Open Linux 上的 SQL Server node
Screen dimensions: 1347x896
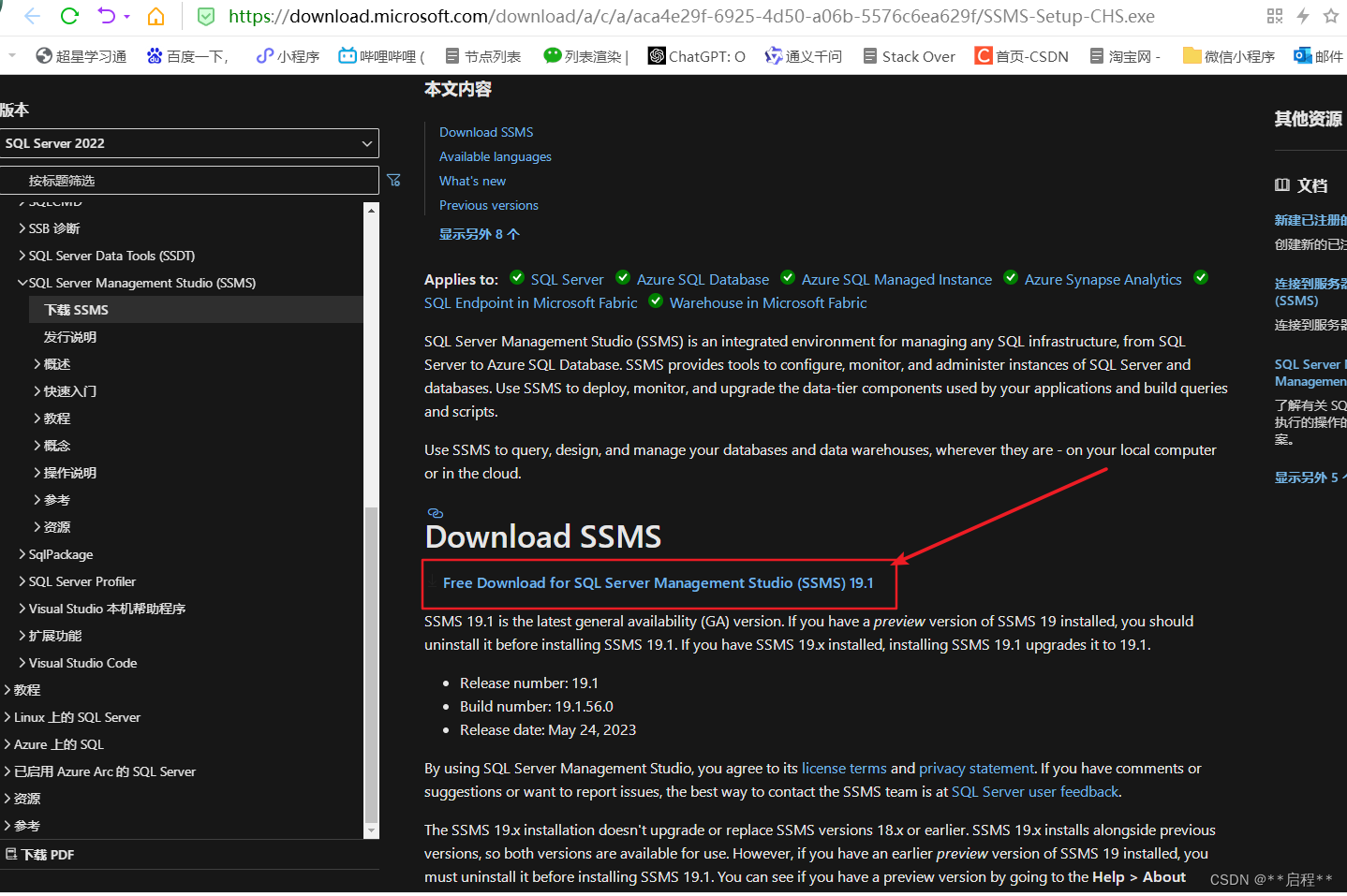click(x=77, y=717)
